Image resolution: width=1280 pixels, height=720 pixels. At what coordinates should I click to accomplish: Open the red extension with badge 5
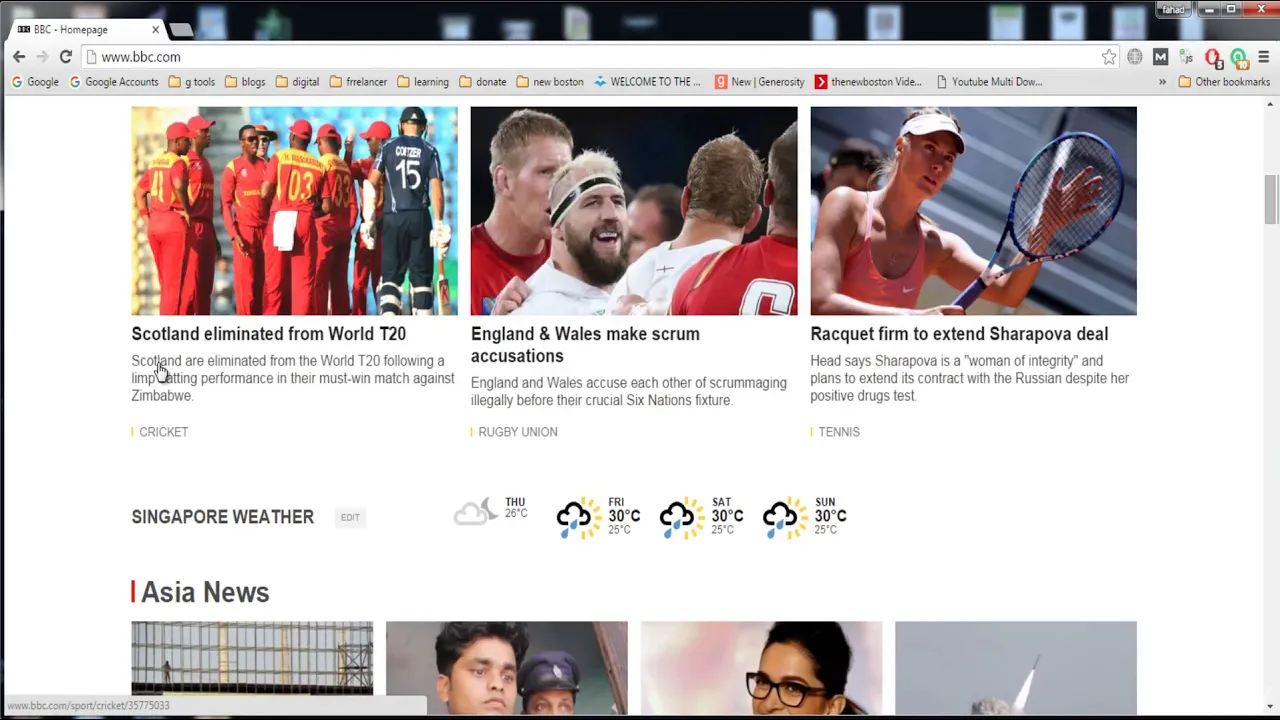pos(1213,58)
